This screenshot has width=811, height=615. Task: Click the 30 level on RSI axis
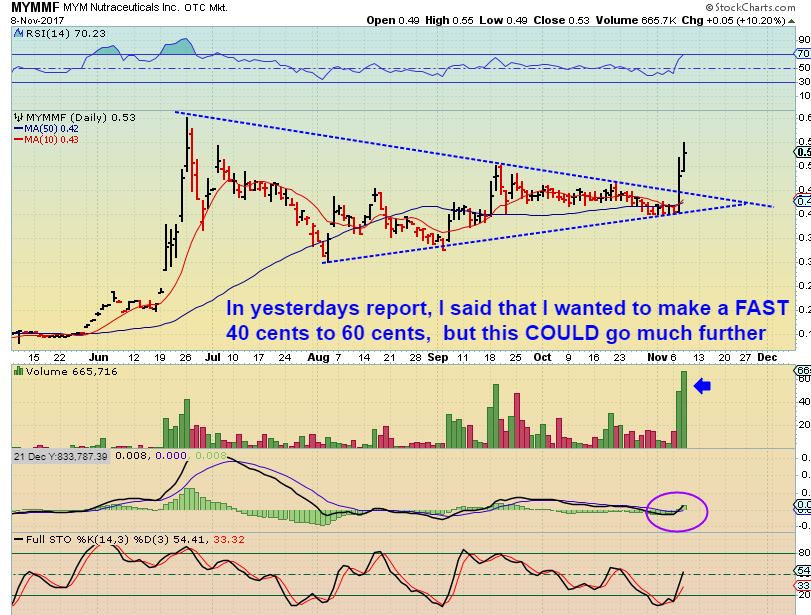point(804,82)
